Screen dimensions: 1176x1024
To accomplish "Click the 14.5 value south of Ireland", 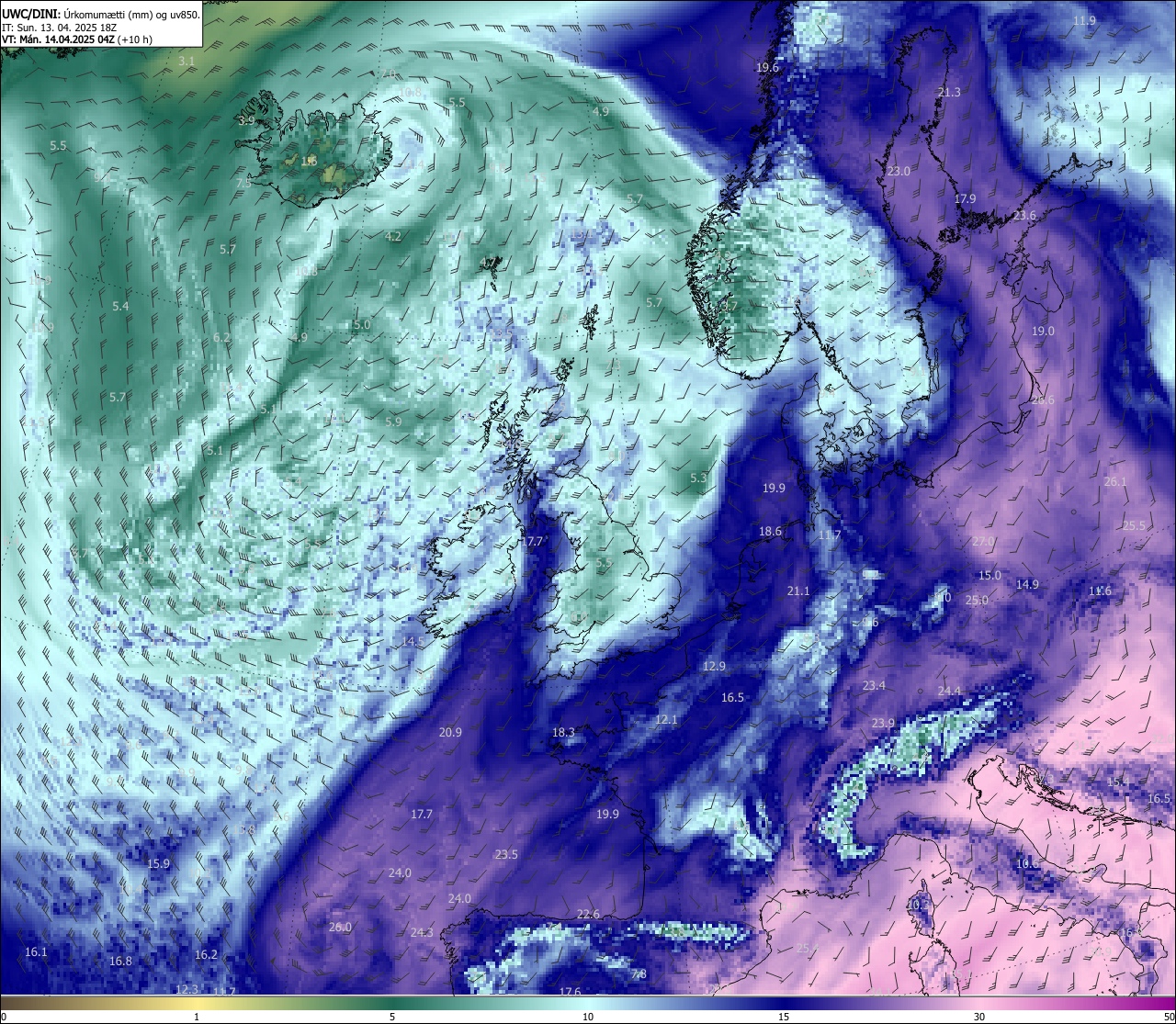I will pyautogui.click(x=413, y=642).
